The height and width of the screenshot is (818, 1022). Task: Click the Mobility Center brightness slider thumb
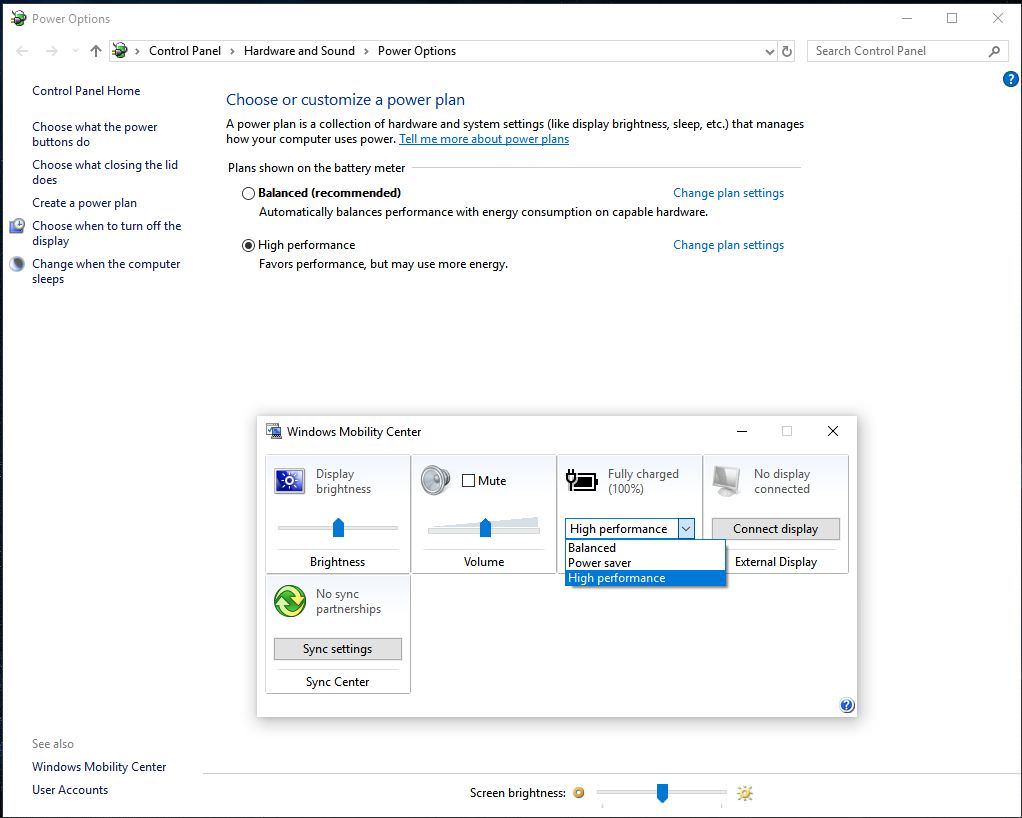pyautogui.click(x=338, y=527)
